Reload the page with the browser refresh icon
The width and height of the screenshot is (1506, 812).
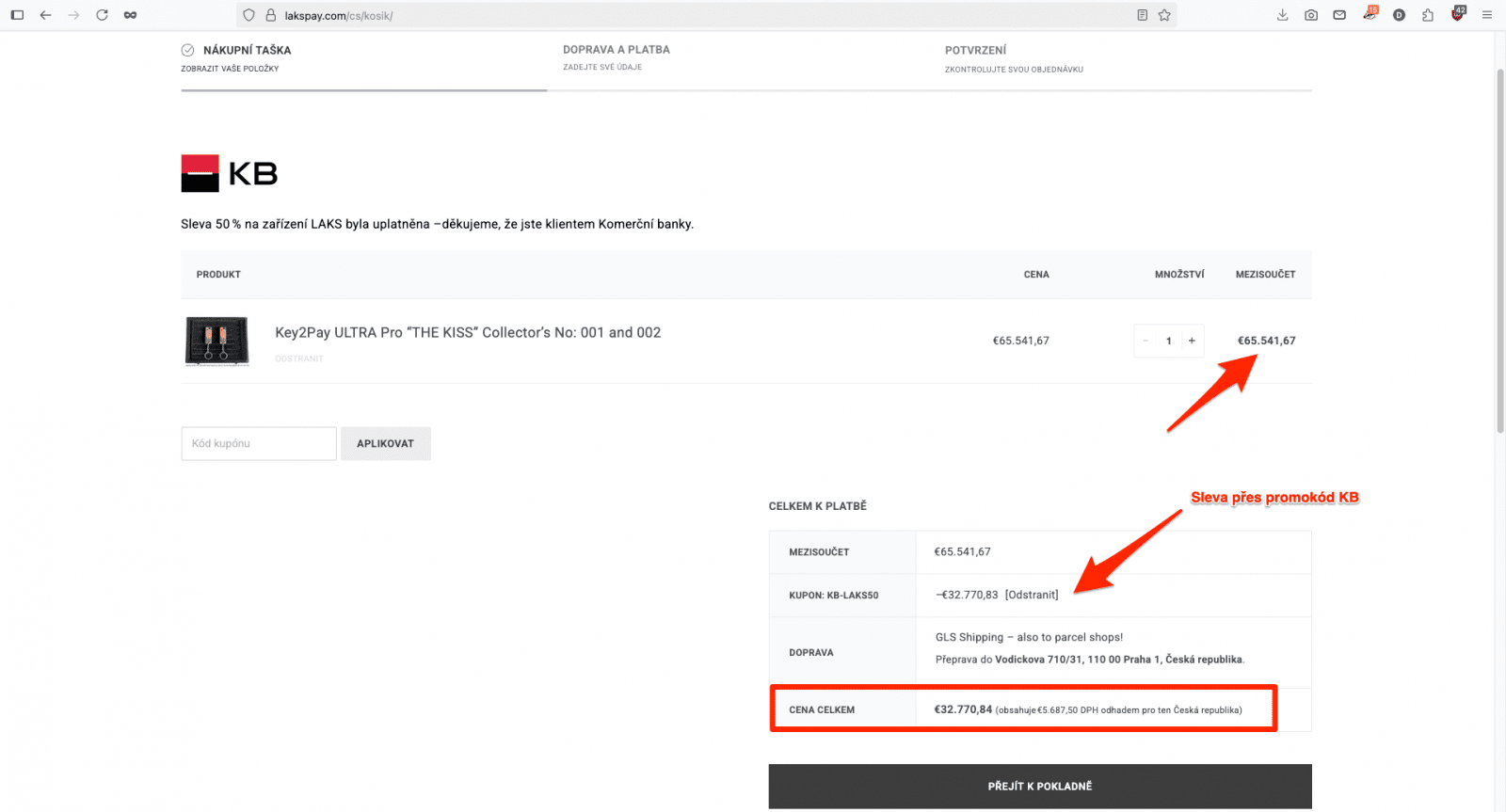[102, 15]
